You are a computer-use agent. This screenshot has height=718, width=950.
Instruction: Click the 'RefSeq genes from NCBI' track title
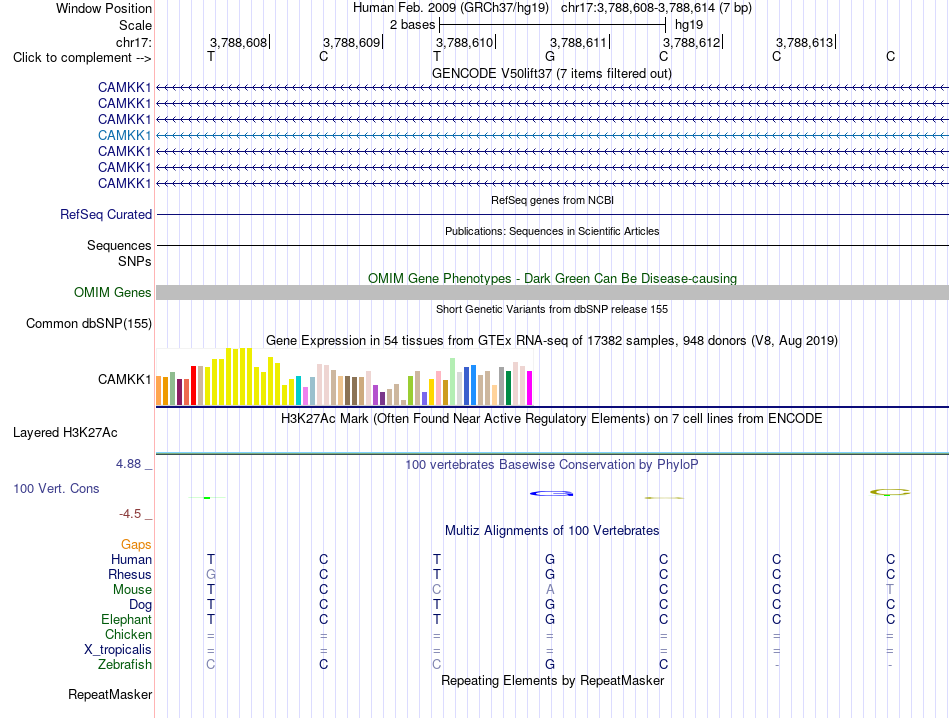[553, 200]
